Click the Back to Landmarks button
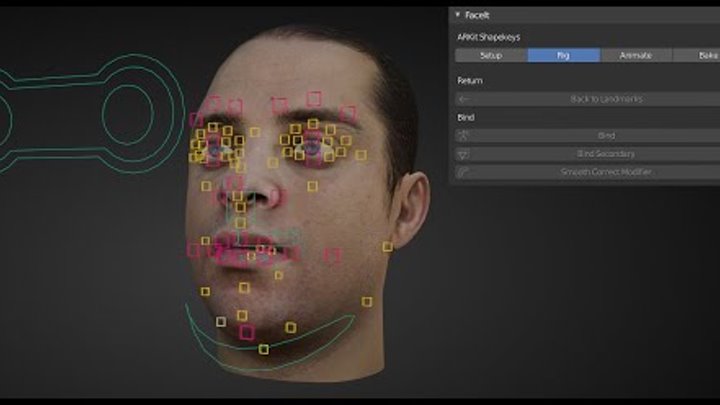Viewport: 720px width, 405px height. pos(592,99)
